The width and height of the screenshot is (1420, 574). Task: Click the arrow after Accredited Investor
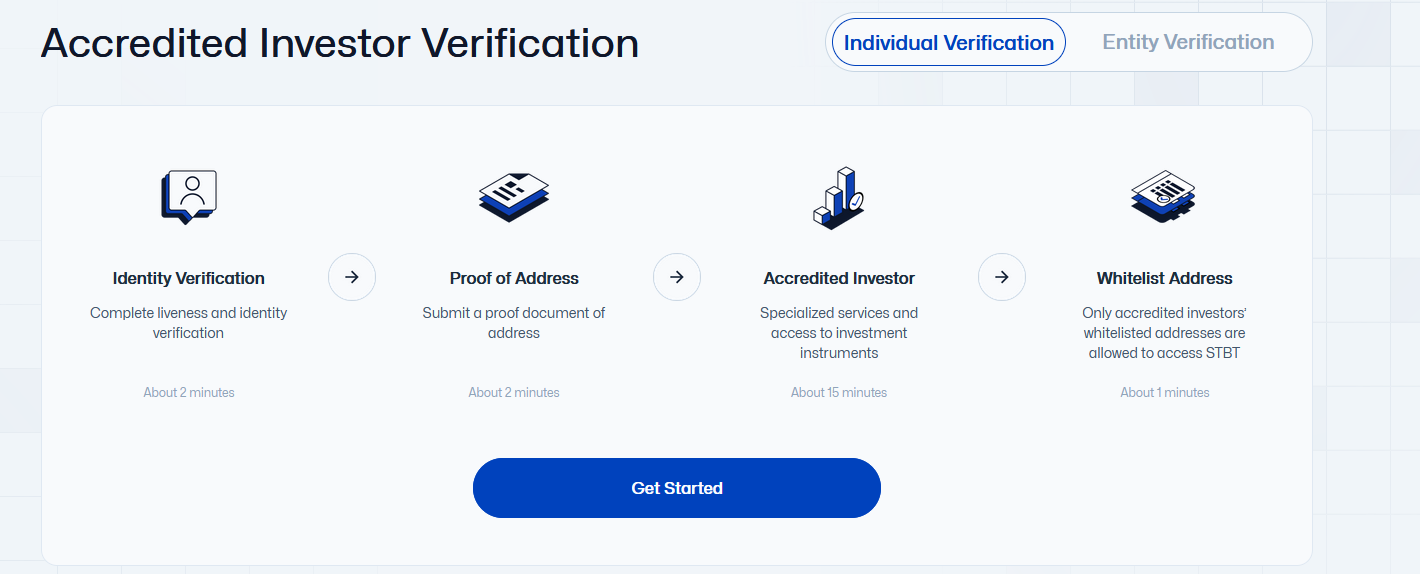(x=1002, y=277)
